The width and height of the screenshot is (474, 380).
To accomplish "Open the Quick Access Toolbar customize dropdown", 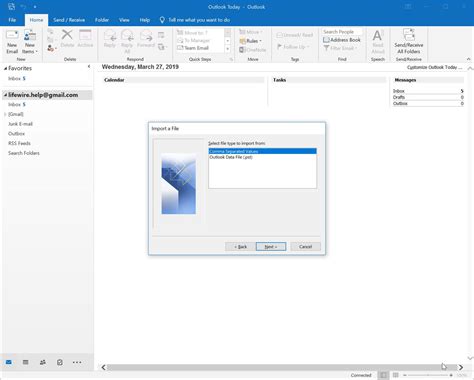I will [35, 7].
